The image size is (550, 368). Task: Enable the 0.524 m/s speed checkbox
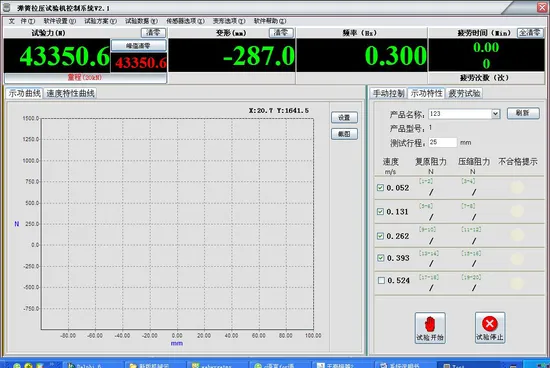point(381,280)
